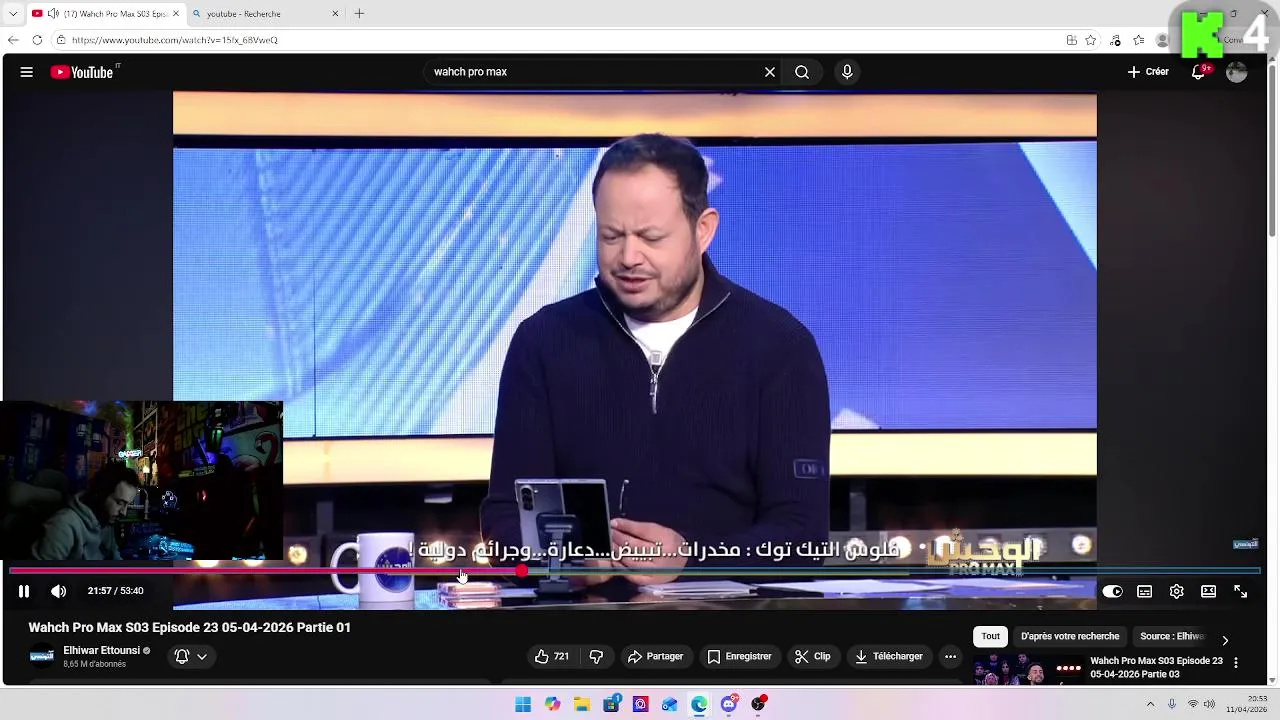Open the media control icon in the toolbar

coord(1115,40)
